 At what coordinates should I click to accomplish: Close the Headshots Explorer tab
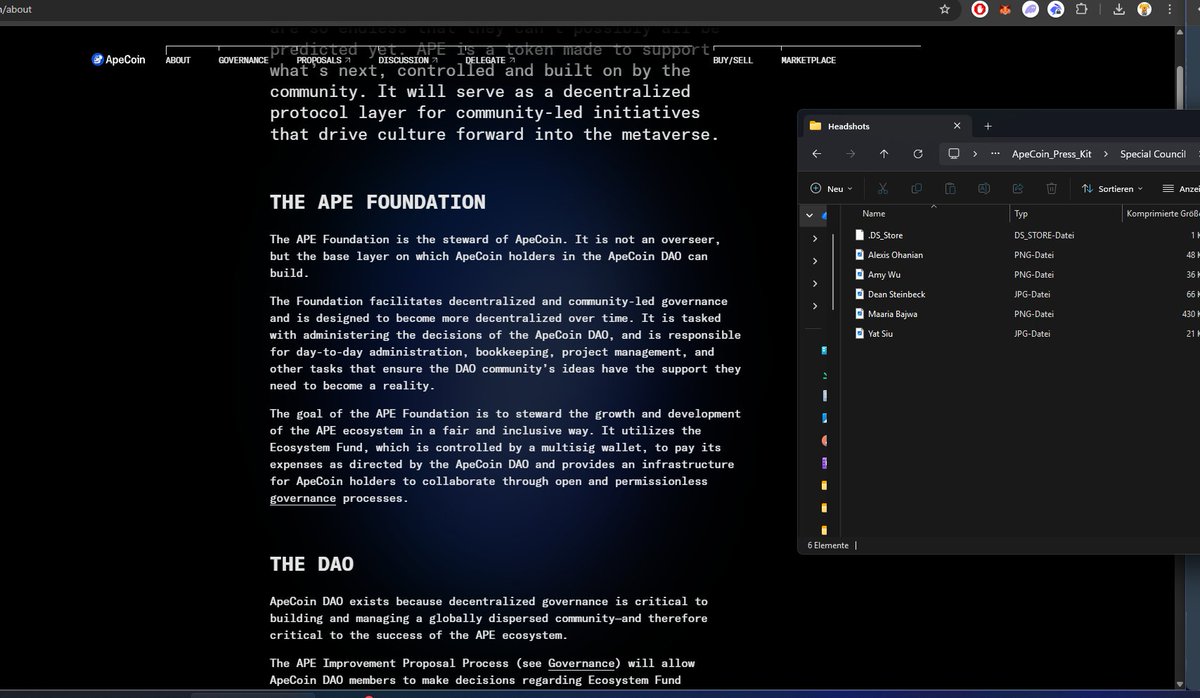point(957,126)
